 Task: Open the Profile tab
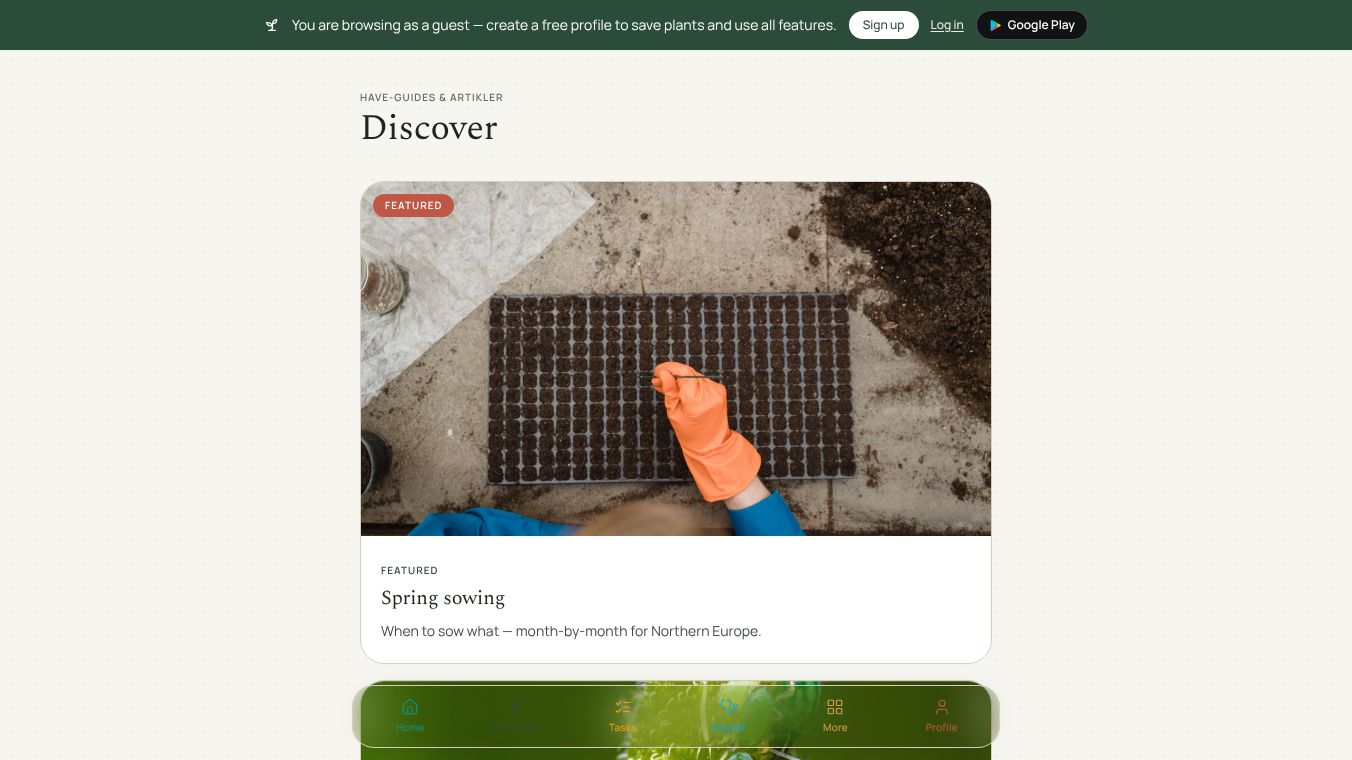[x=941, y=716]
